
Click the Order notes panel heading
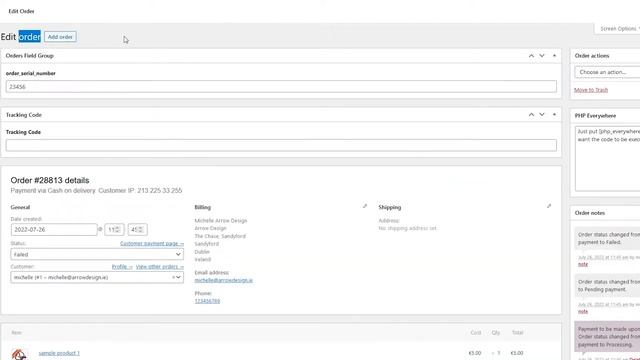590,213
